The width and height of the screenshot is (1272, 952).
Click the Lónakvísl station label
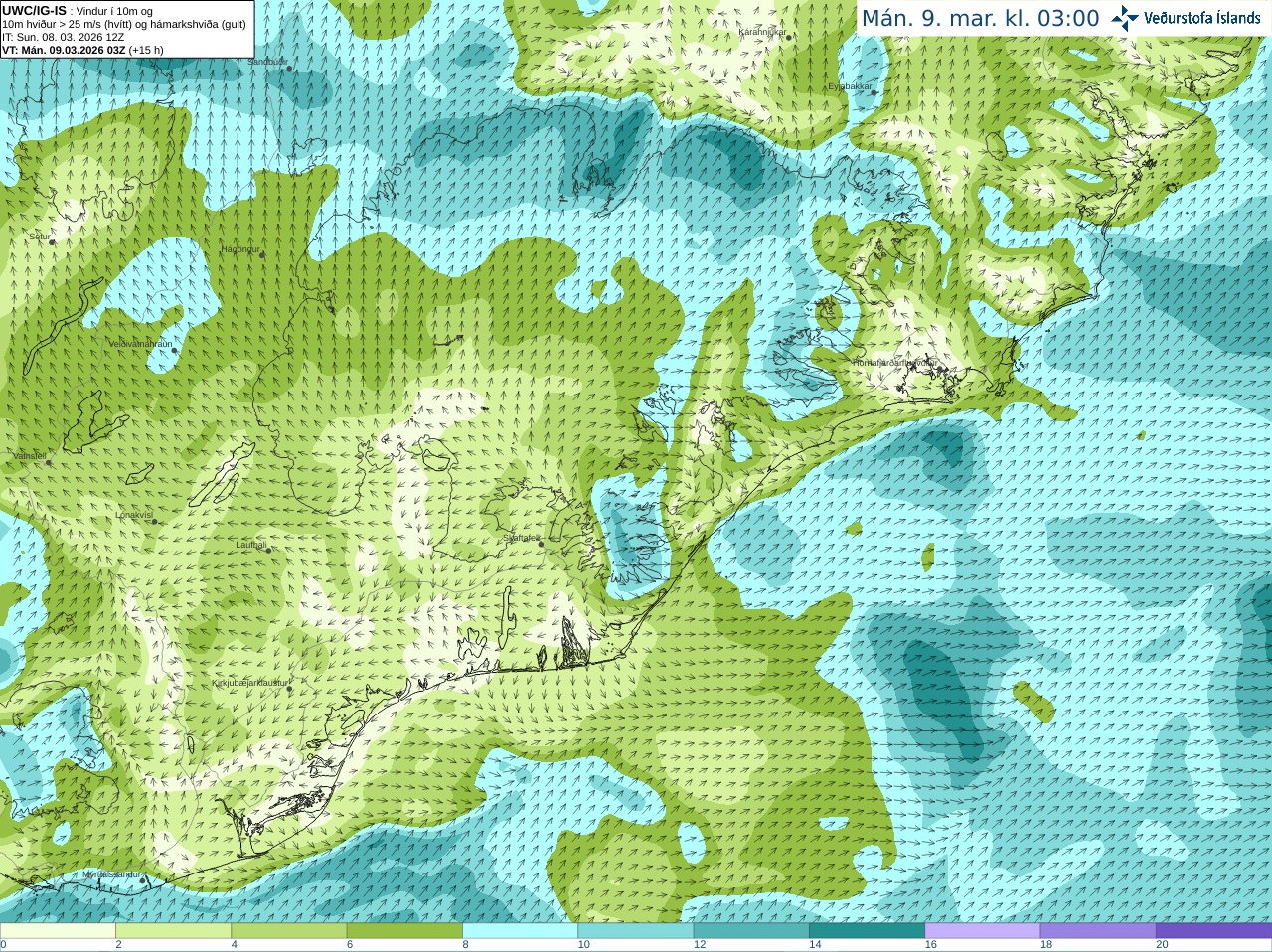[134, 515]
